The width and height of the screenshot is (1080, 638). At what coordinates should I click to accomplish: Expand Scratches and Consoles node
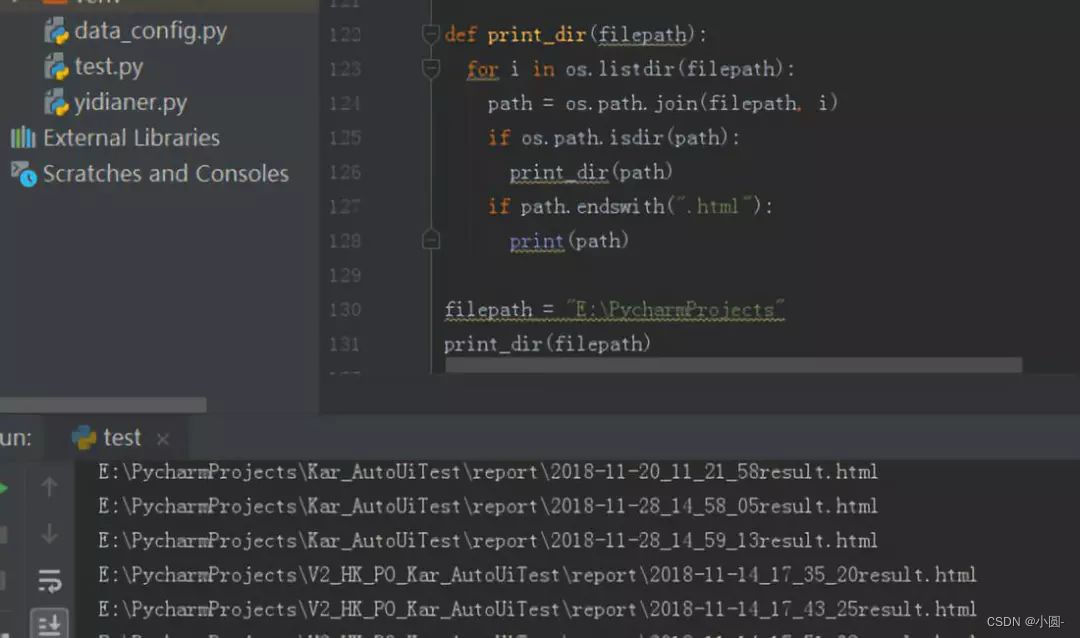[x=165, y=174]
